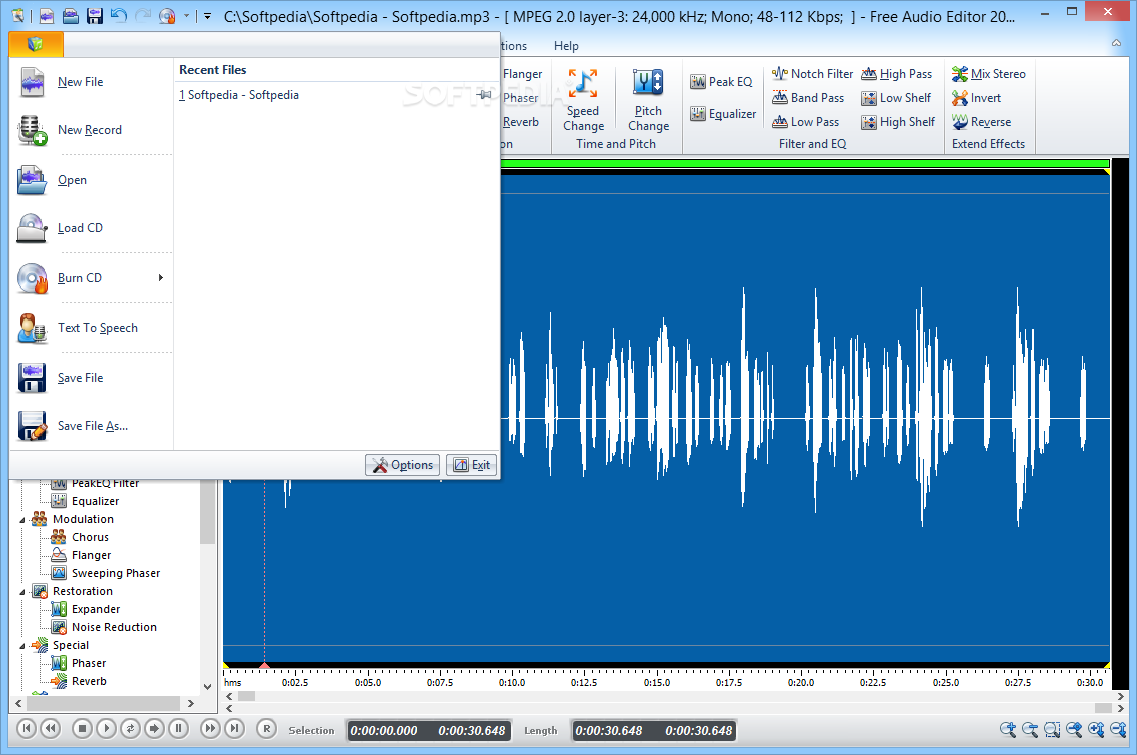
Task: Click the effects tree horizontal scrollbar thumb
Action: [103, 704]
